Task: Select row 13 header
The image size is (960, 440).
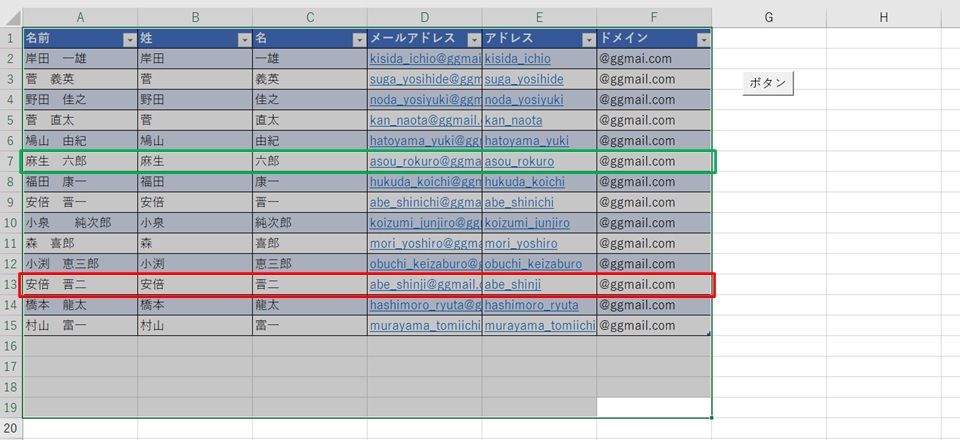Action: [x=11, y=285]
